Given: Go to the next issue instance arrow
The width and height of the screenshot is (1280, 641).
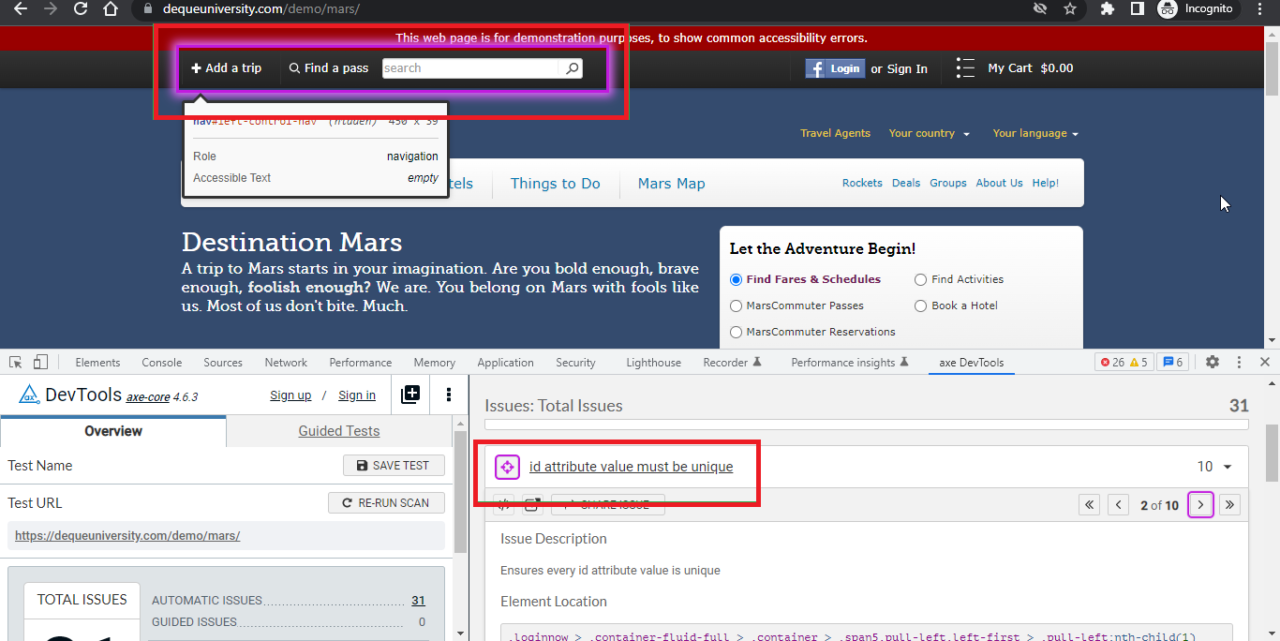Looking at the screenshot, I should coord(1201,505).
